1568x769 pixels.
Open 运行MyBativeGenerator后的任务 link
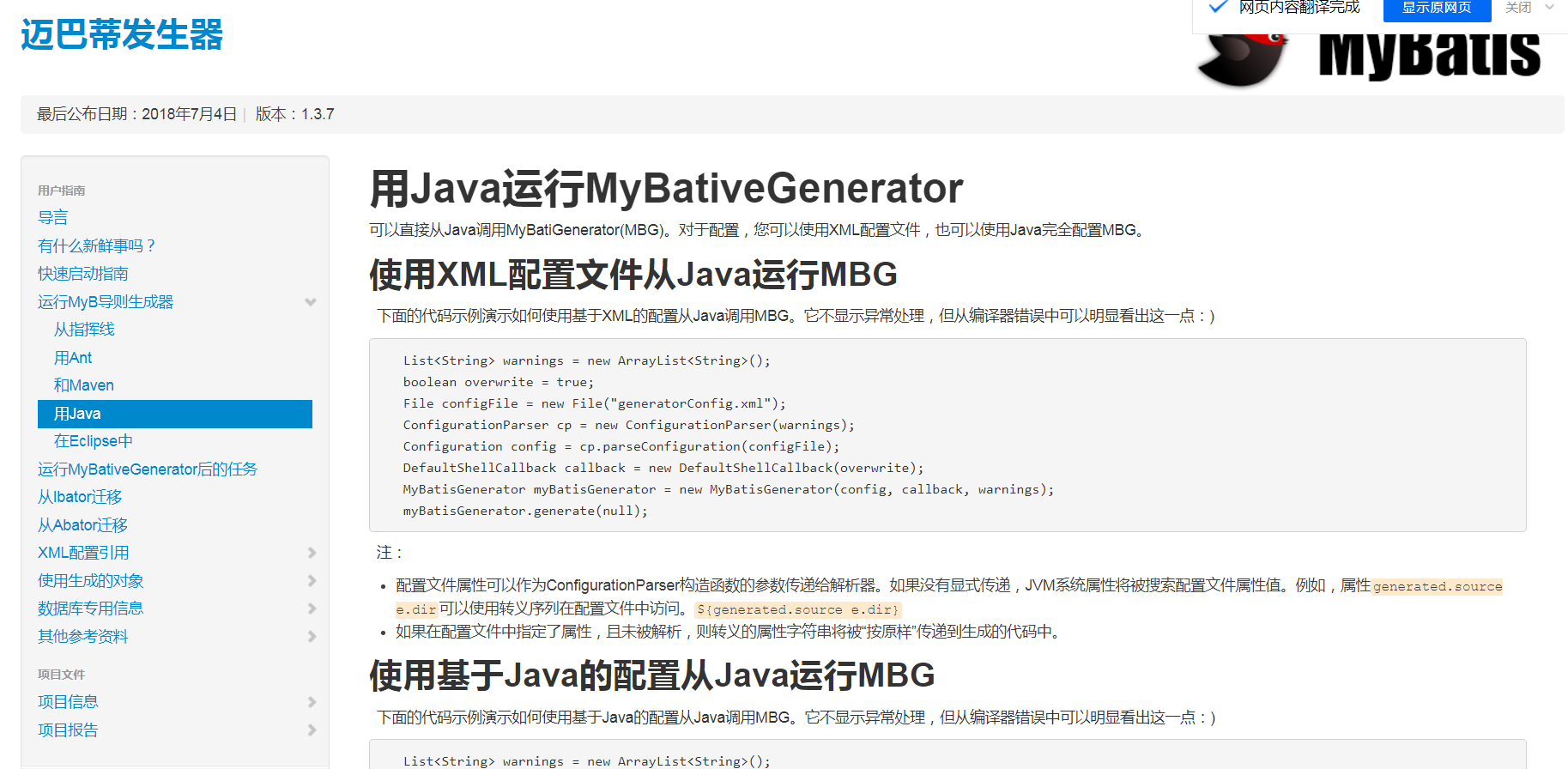pyautogui.click(x=148, y=469)
